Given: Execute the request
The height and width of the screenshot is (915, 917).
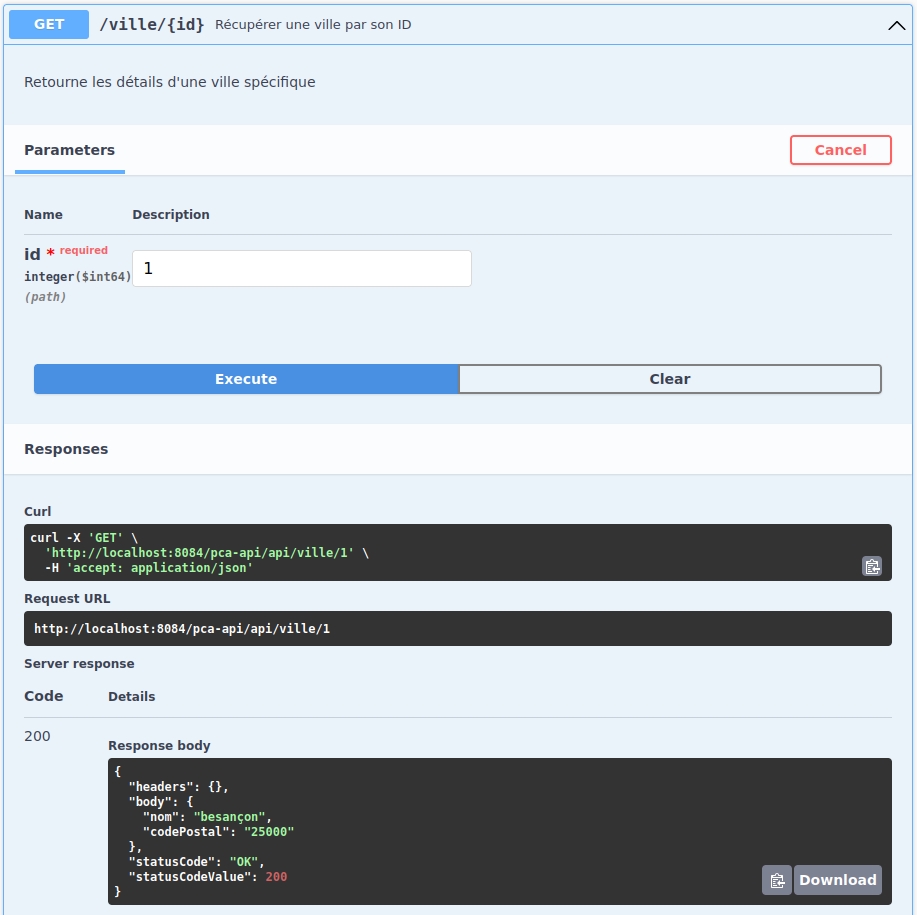Looking at the screenshot, I should click(246, 379).
